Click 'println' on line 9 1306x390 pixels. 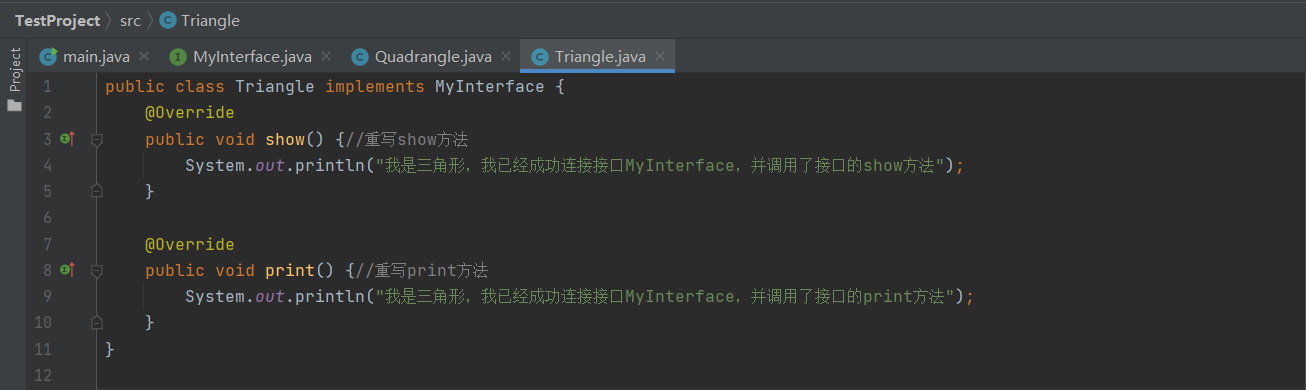click(330, 296)
